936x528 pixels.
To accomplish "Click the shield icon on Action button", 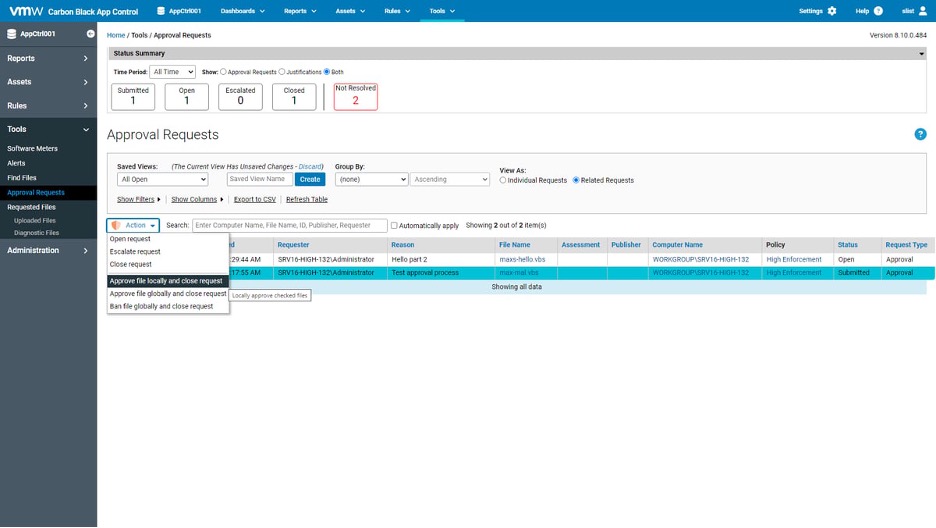I will (x=116, y=226).
